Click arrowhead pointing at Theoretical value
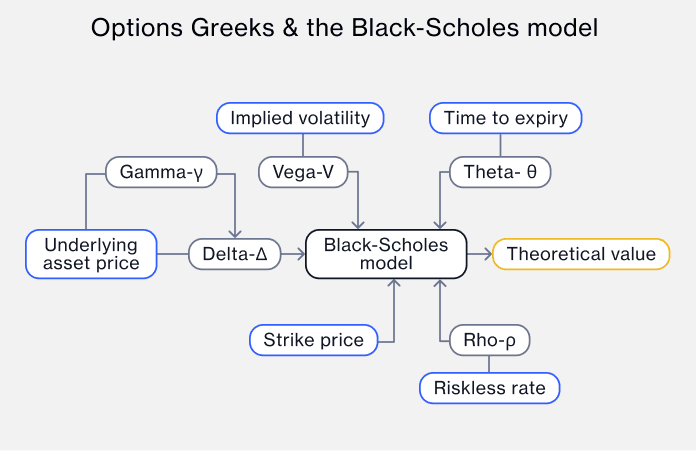 tap(487, 254)
